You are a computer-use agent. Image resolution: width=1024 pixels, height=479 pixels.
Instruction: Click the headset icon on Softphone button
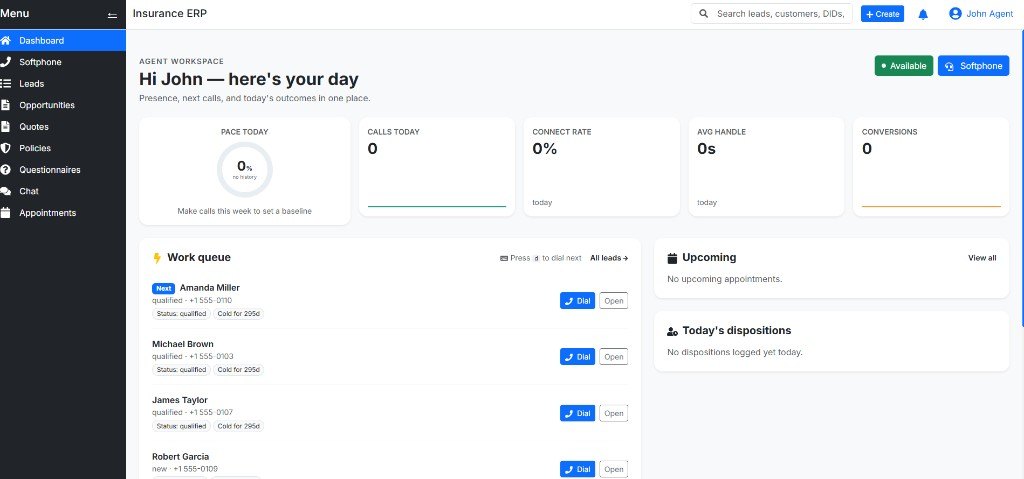950,66
